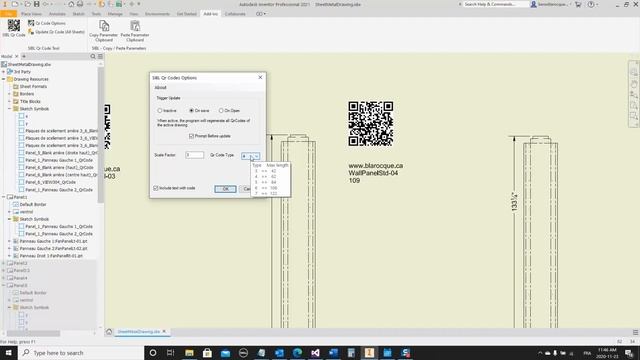
Task: Toggle Prompt Before update checkbox
Action: click(x=191, y=136)
